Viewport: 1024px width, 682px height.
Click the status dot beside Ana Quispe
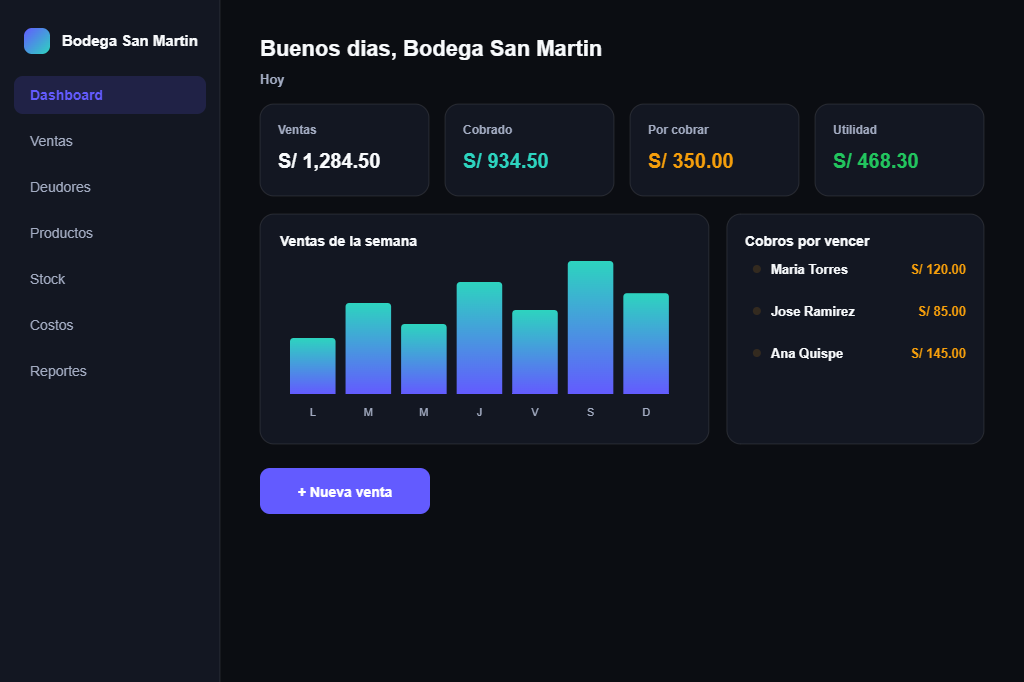click(757, 353)
